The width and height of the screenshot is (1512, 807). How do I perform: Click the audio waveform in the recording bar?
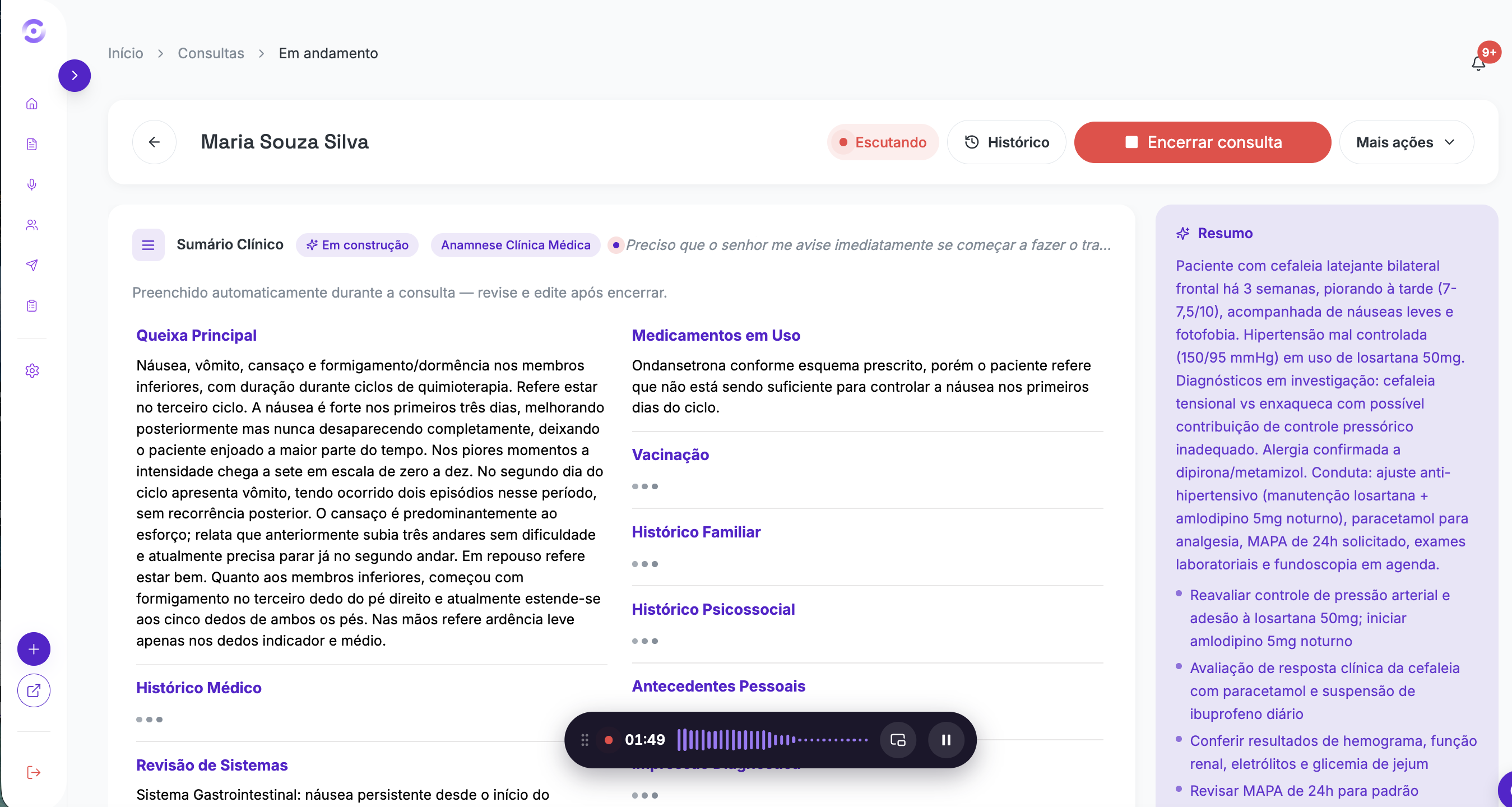point(772,740)
